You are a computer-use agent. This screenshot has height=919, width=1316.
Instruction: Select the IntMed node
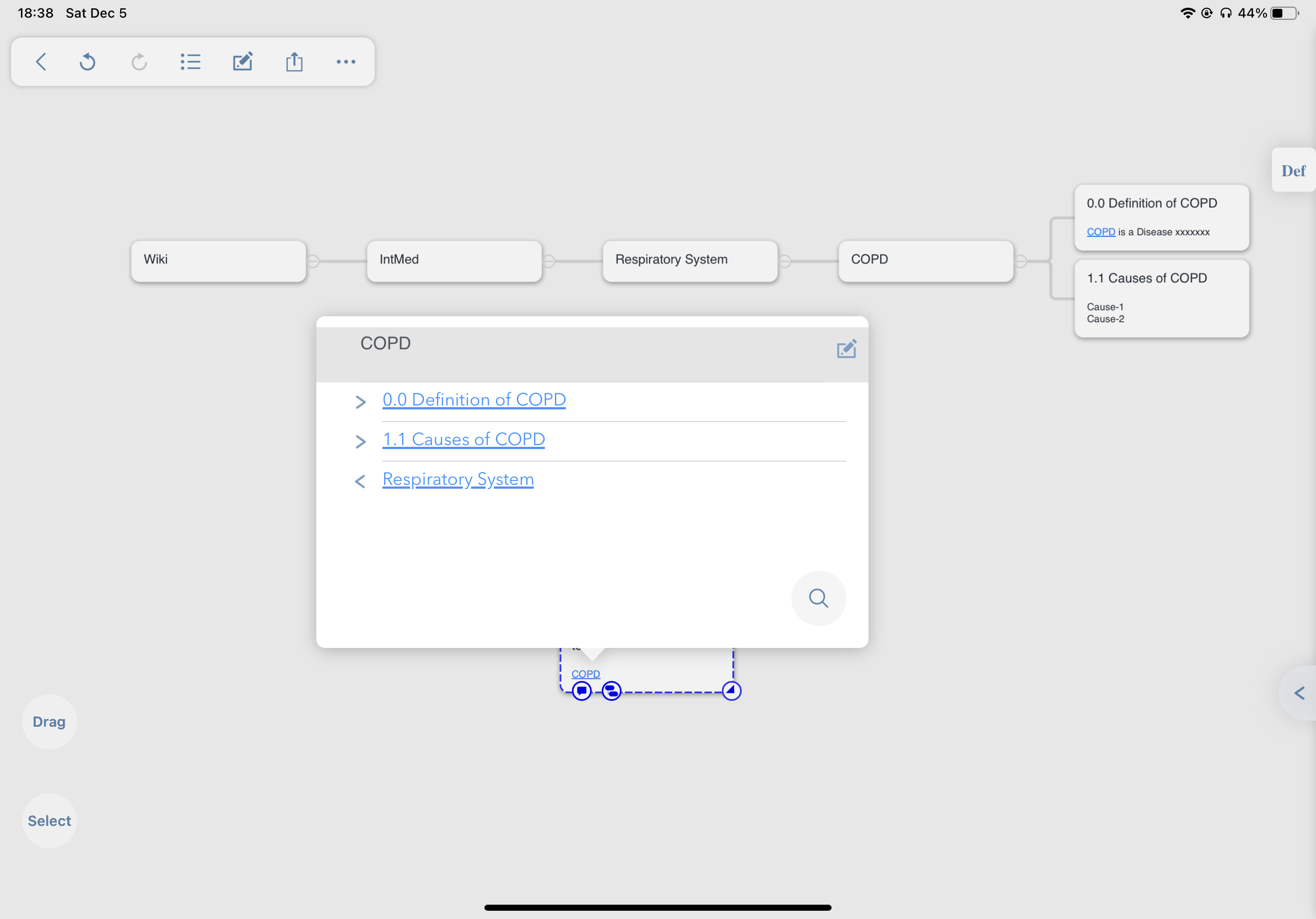(455, 261)
